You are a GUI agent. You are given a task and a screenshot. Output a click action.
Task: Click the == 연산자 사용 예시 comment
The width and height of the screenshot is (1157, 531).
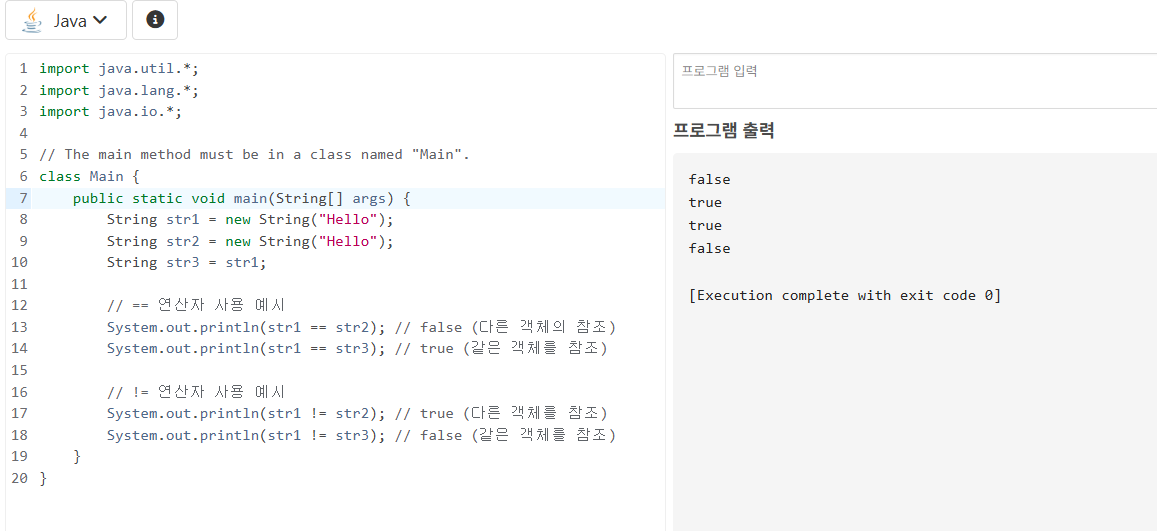(x=196, y=305)
